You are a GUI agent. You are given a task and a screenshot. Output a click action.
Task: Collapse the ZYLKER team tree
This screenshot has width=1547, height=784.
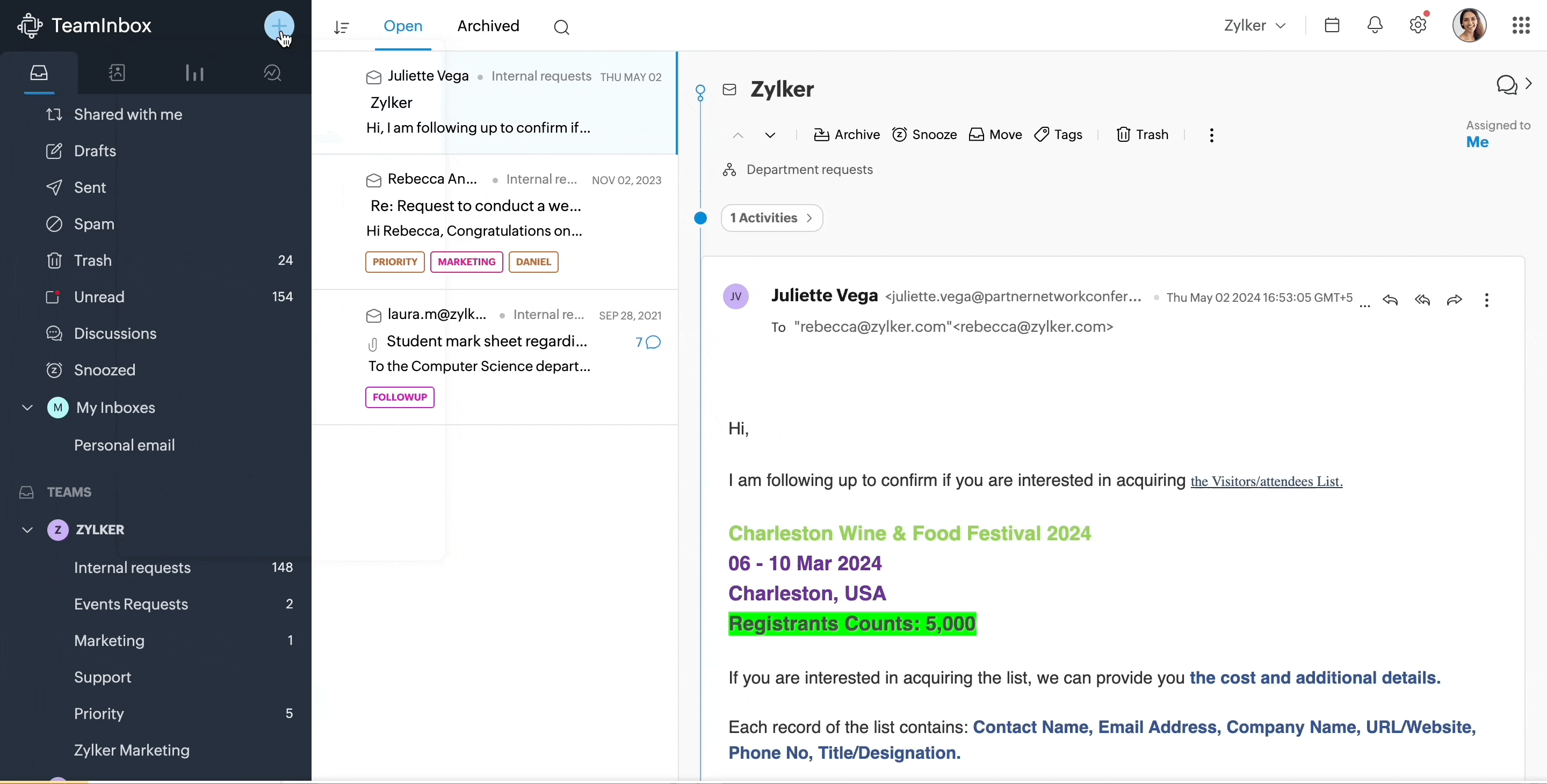click(x=27, y=530)
